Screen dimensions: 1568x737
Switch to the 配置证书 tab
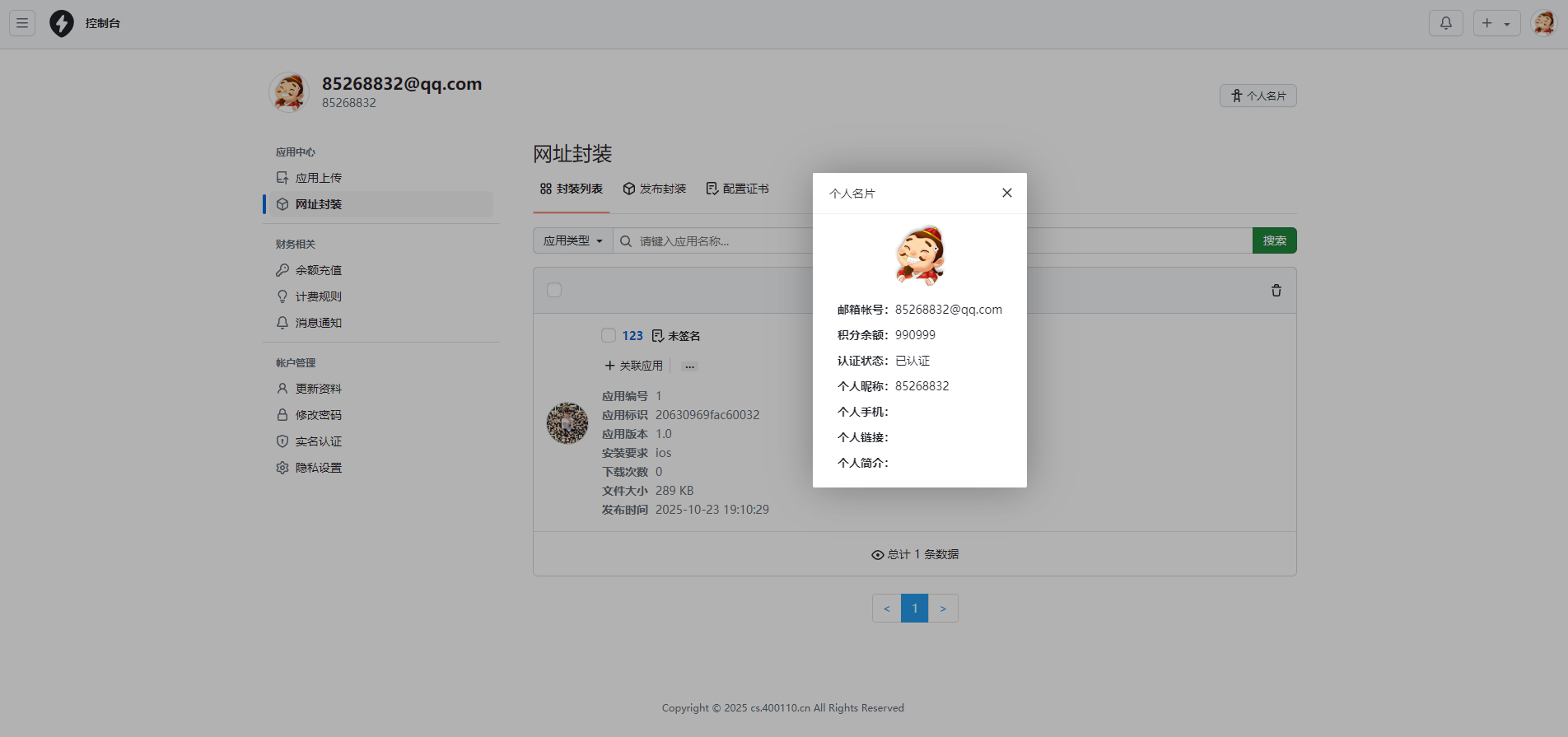(738, 189)
